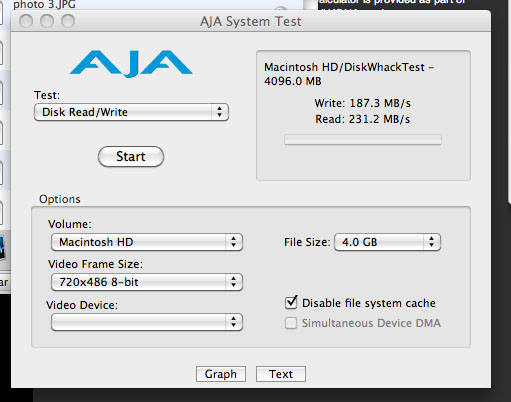Open Video Frame Size dropdown 720x486 8-bit
The height and width of the screenshot is (402, 511).
pyautogui.click(x=147, y=282)
